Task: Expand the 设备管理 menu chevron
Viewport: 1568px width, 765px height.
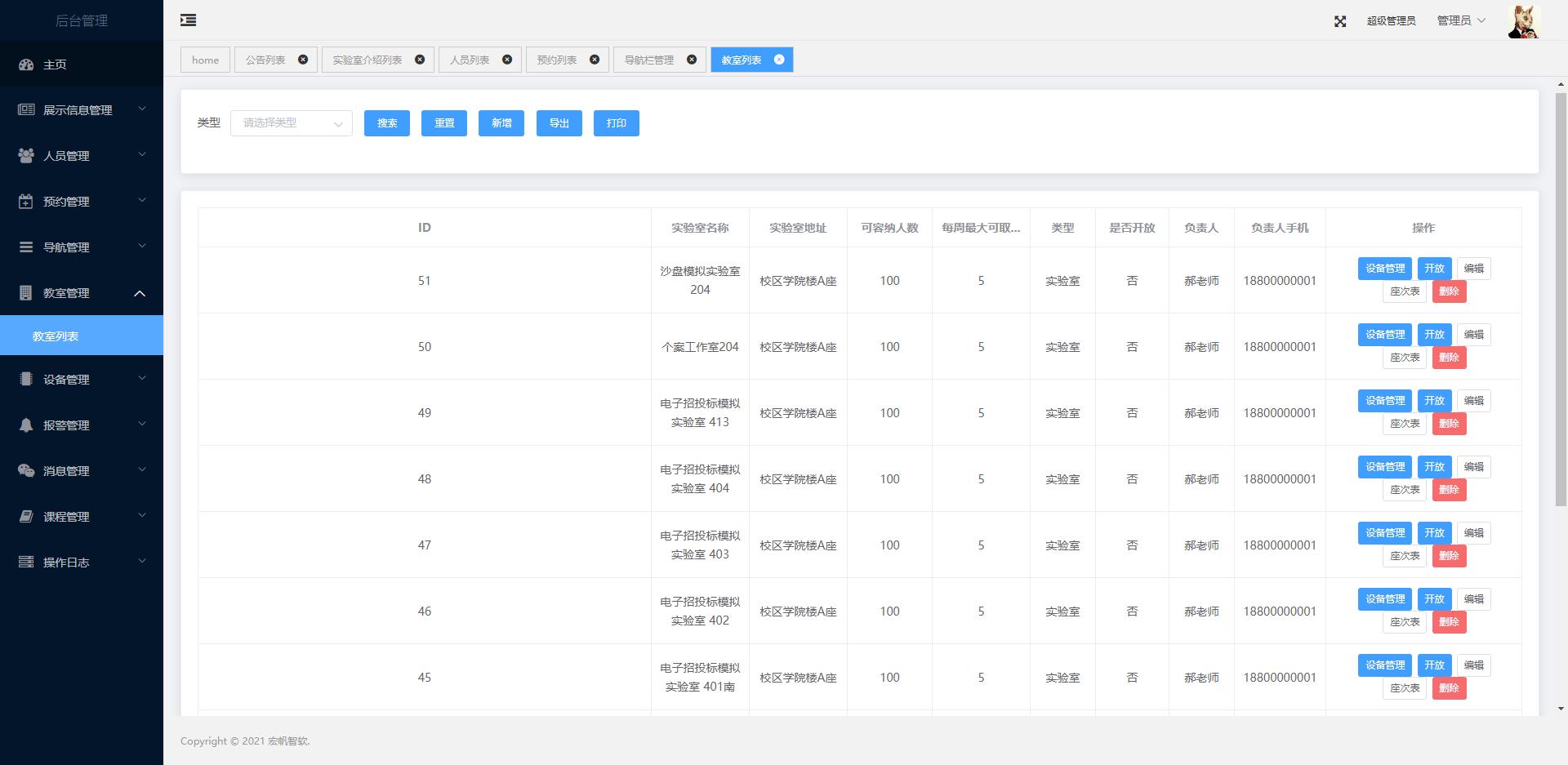Action: click(141, 378)
